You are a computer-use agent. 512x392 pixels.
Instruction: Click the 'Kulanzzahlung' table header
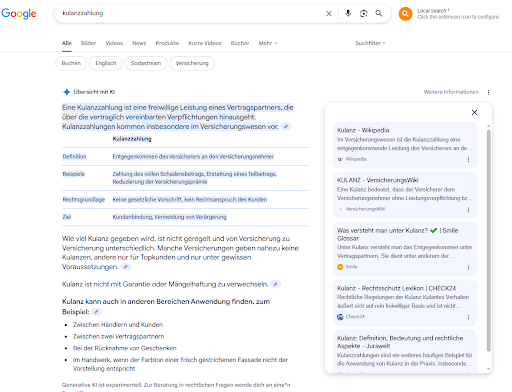point(132,139)
